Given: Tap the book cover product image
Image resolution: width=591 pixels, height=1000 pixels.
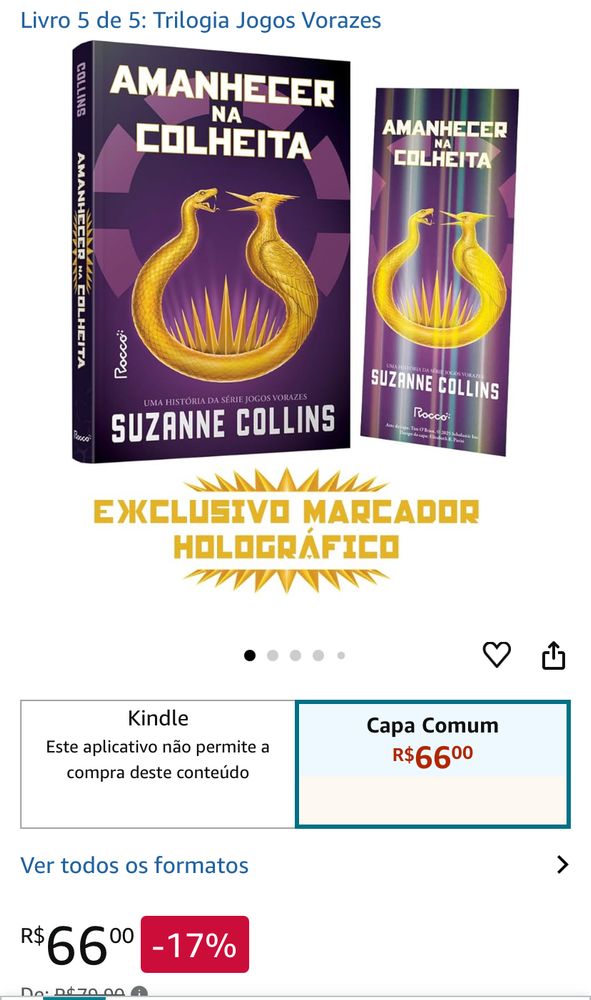Looking at the screenshot, I should 211,252.
